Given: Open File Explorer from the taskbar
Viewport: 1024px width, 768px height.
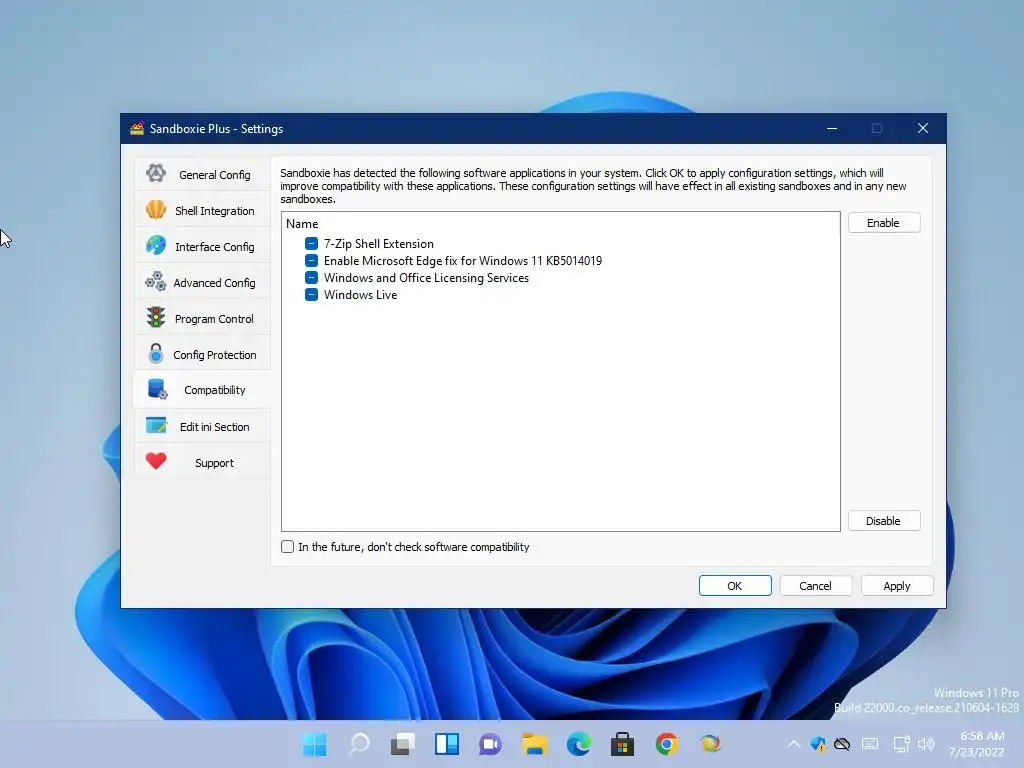Looking at the screenshot, I should point(534,744).
